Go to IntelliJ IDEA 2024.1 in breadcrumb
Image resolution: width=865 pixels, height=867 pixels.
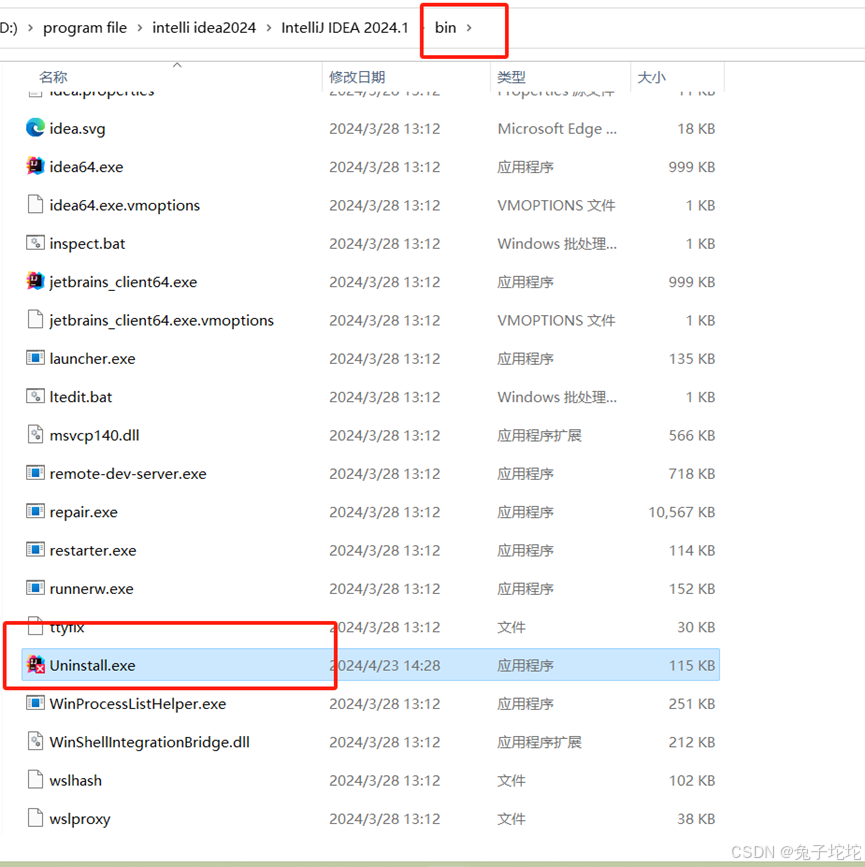click(345, 28)
